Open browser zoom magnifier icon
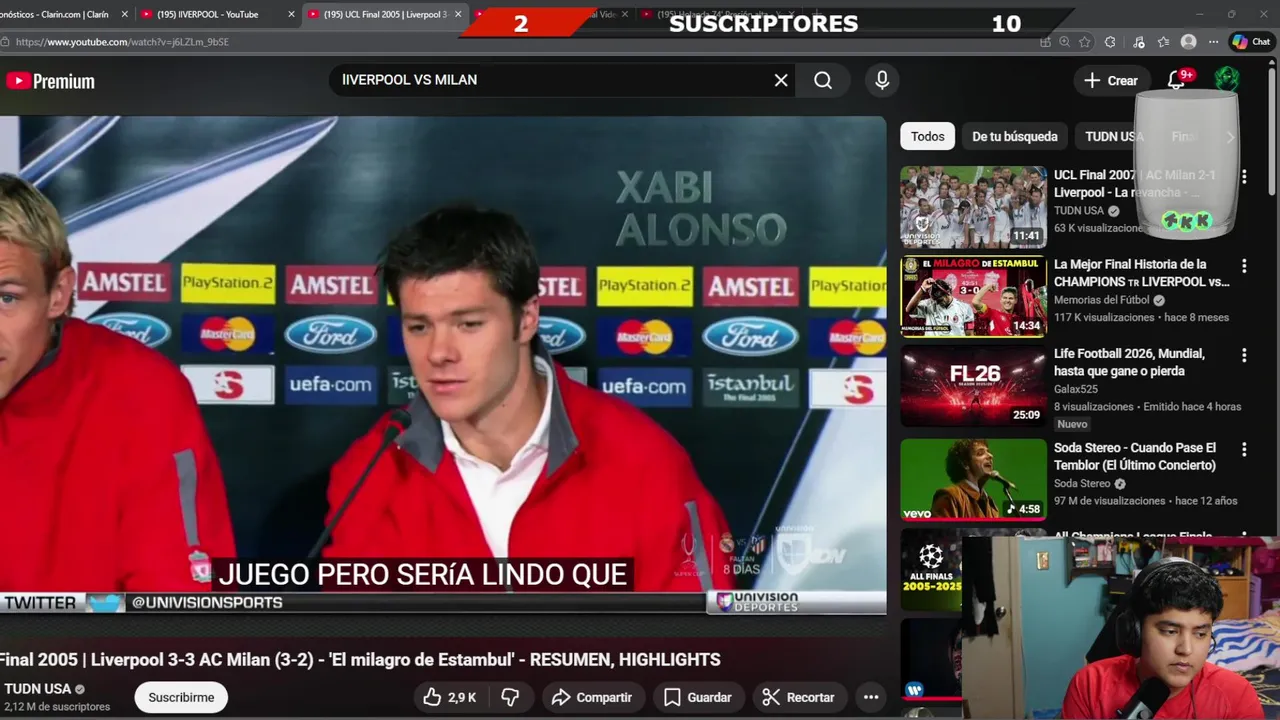Screen dimensions: 1280x720 click(1065, 42)
